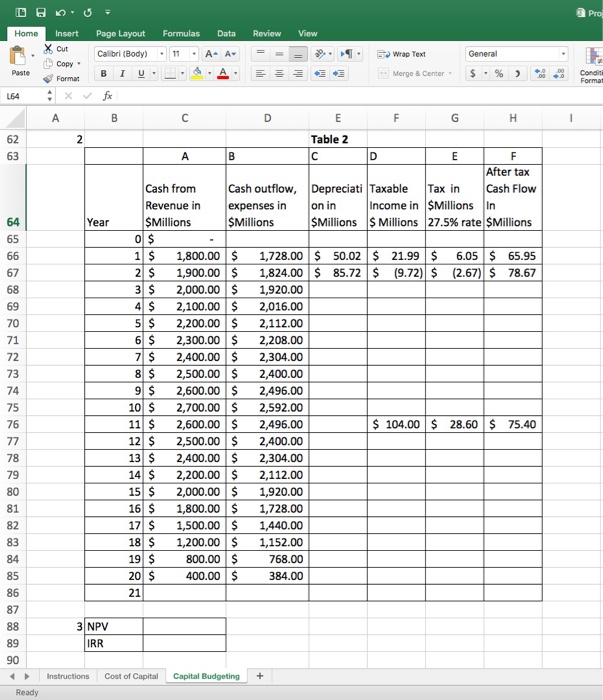Click the Paste clipboard icon

click(x=18, y=56)
